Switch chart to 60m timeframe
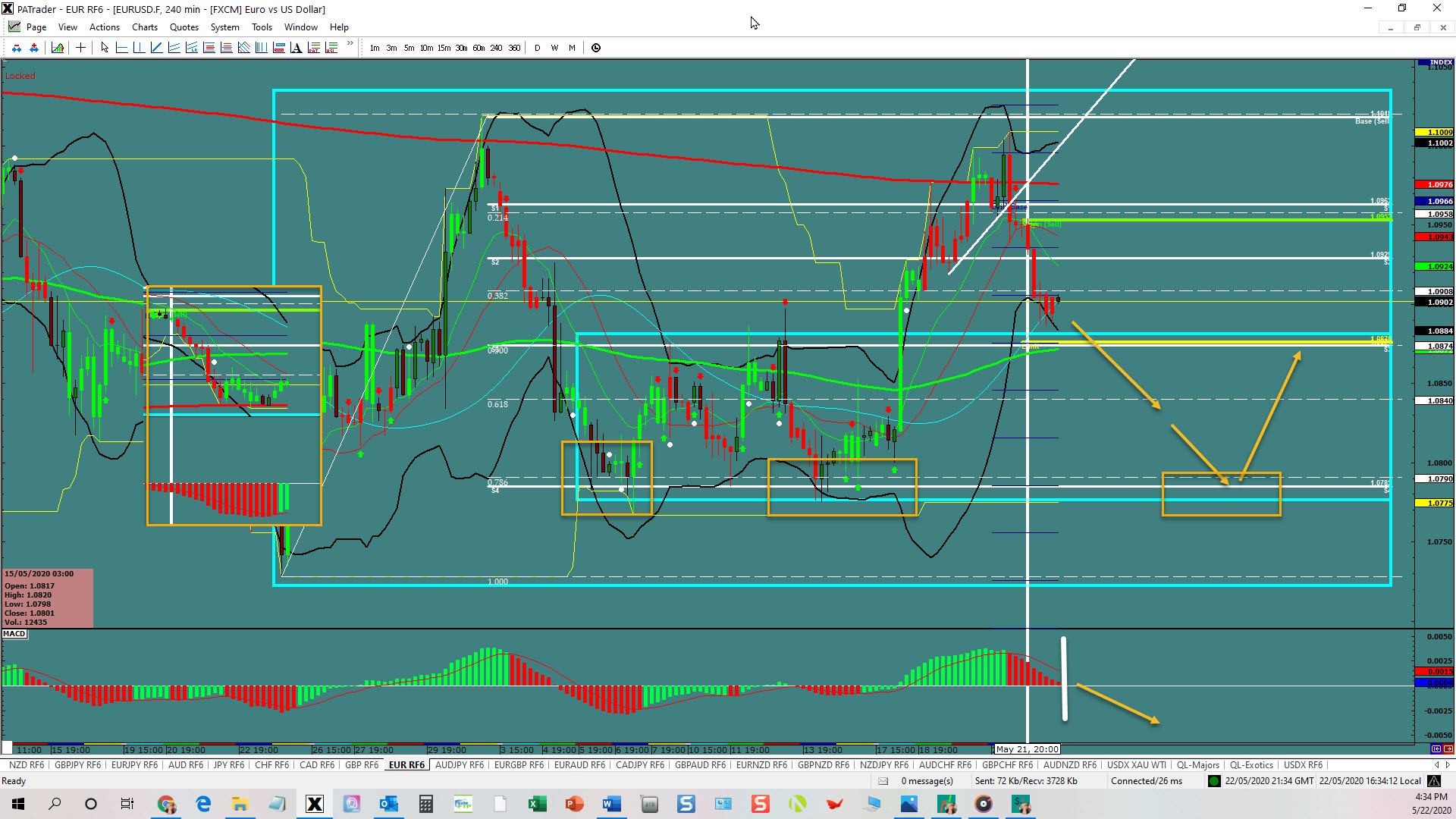This screenshot has height=819, width=1456. 479,48
